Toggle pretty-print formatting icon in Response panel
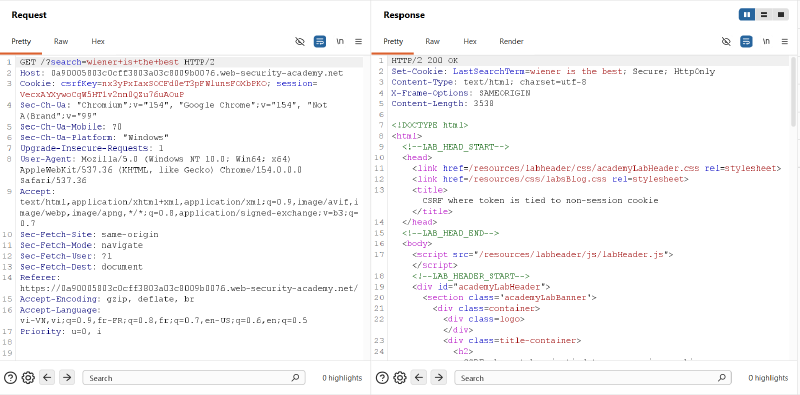Image resolution: width=800 pixels, height=395 pixels. click(x=746, y=41)
